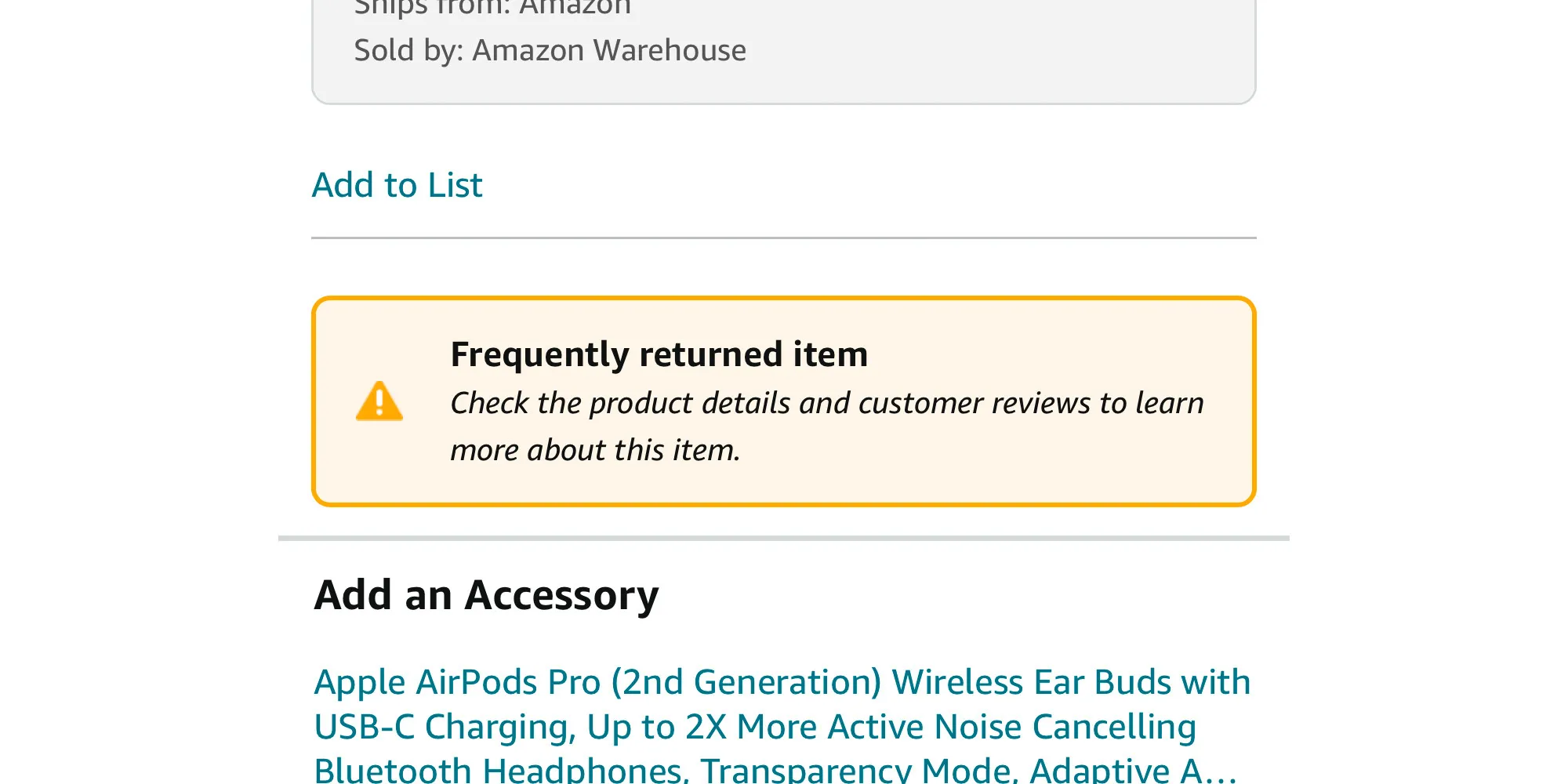Click the words "more about this item."

[x=595, y=450]
